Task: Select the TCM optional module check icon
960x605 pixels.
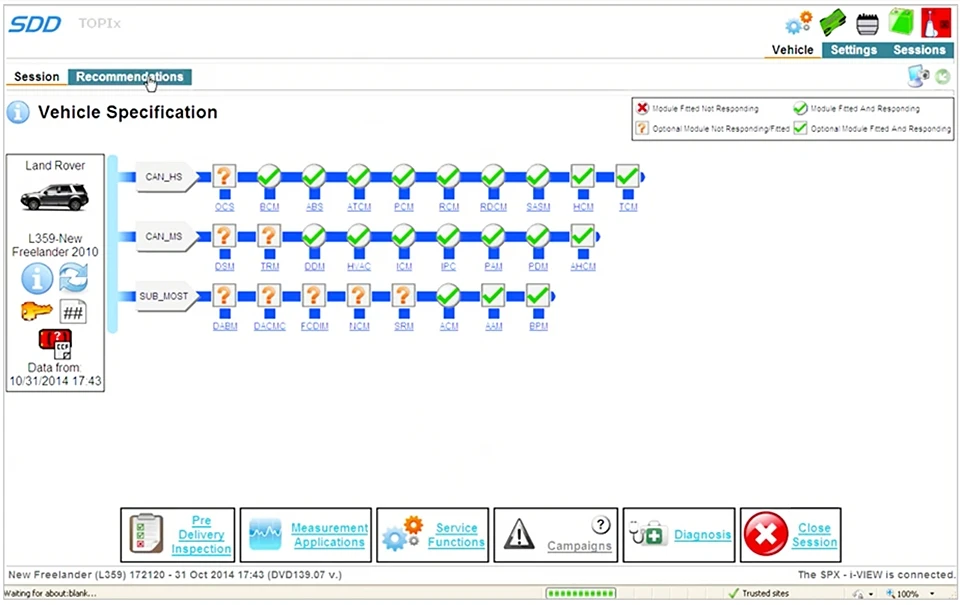Action: pyautogui.click(x=628, y=176)
